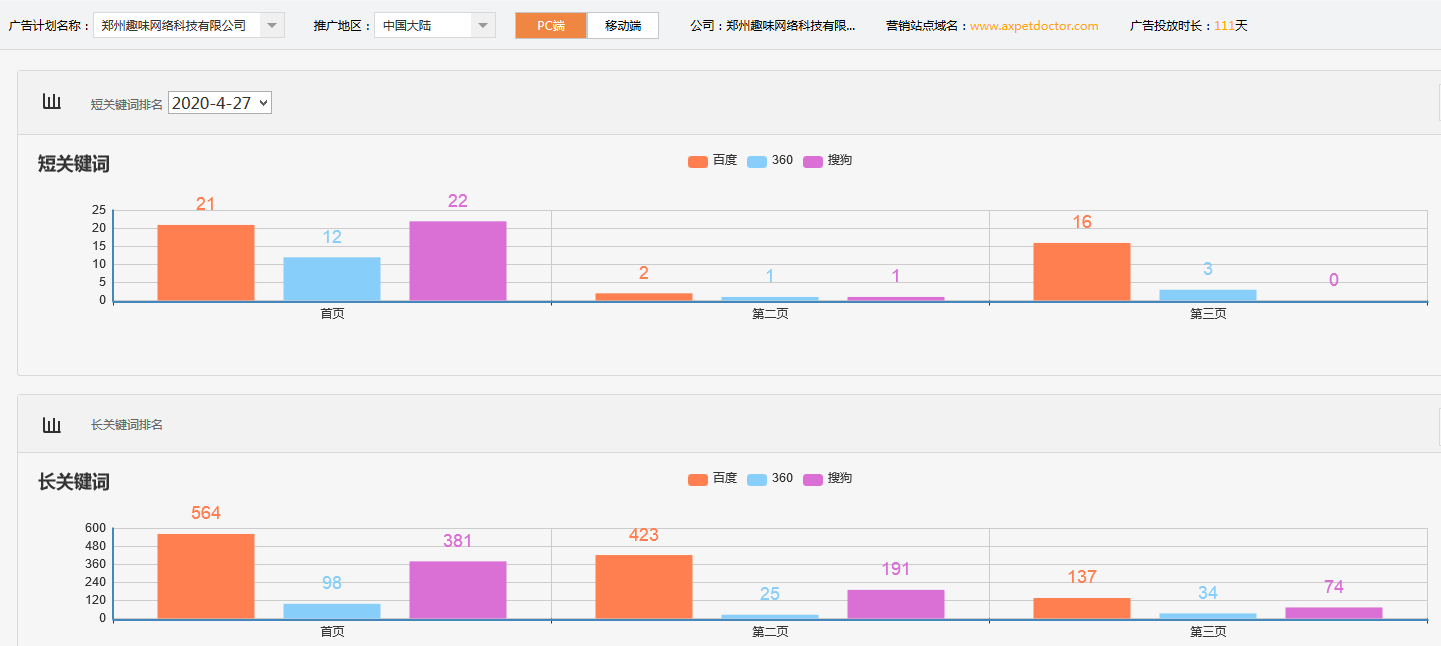This screenshot has width=1441, height=646.
Task: Open the www.axpetdoctor.com domain link
Action: [x=1034, y=26]
